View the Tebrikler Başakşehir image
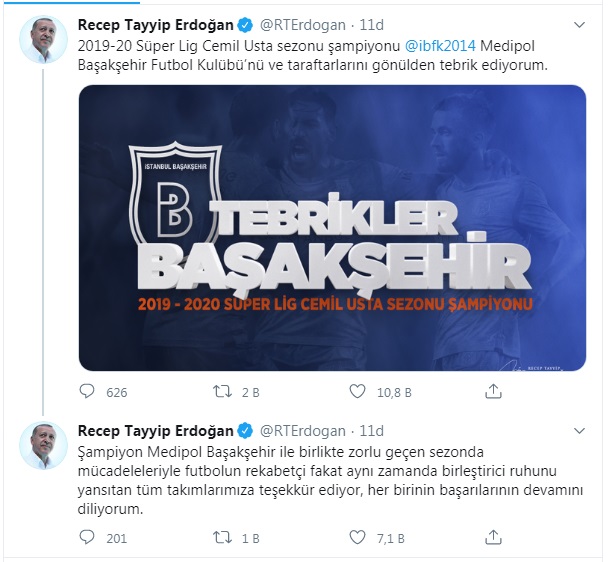 coord(332,228)
